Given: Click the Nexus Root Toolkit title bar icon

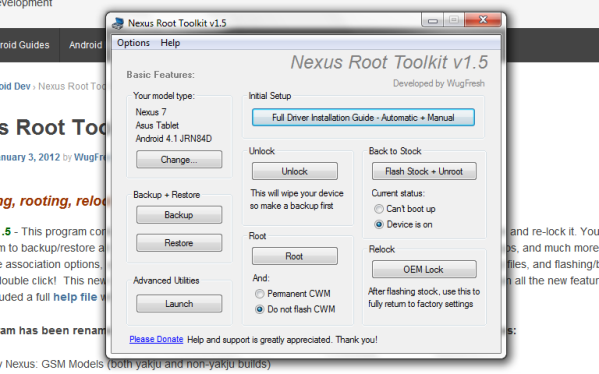Looking at the screenshot, I should pyautogui.click(x=118, y=23).
